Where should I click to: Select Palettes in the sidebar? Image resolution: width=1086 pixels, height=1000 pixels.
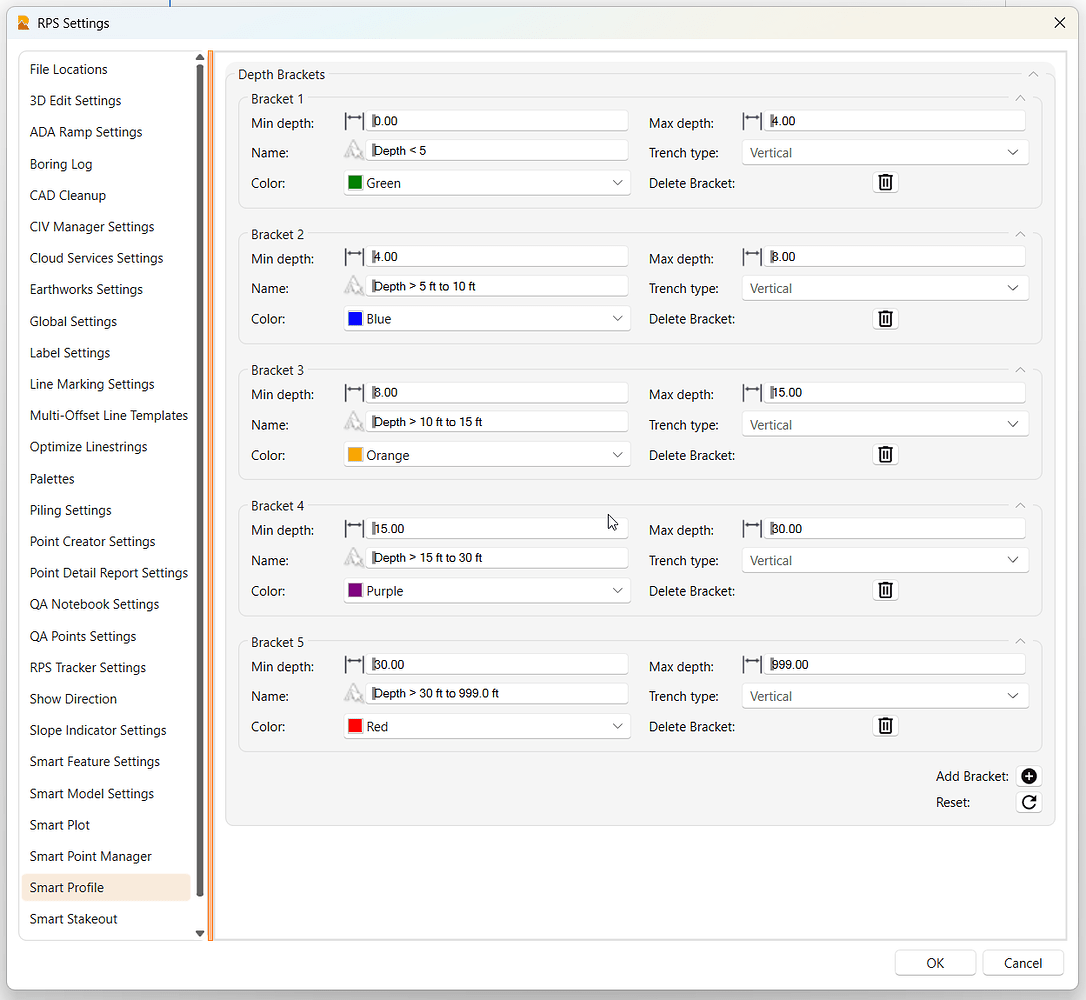[x=106, y=479]
